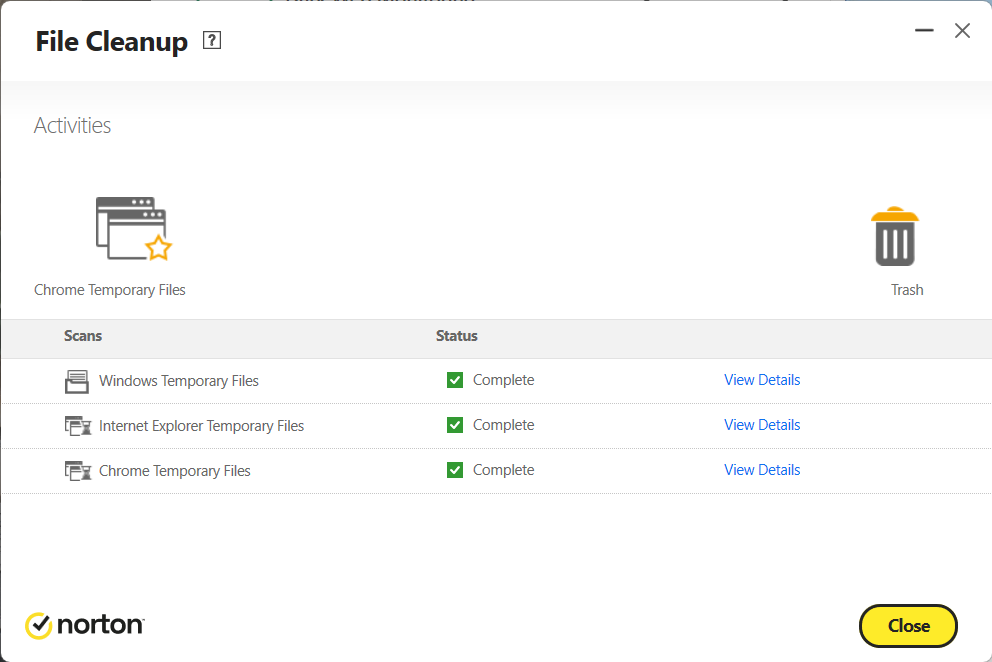Close the window with the X button
Viewport: 992px width, 662px height.
click(962, 30)
